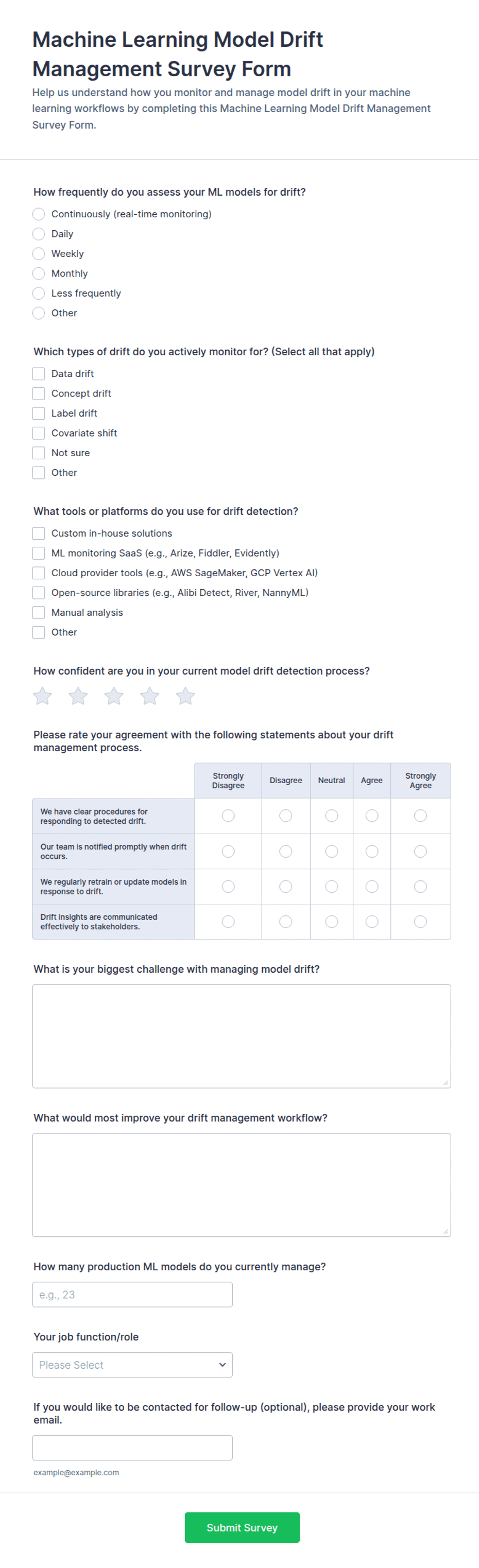Check Open-source libraries option
Screen dimensions: 479x1568
pos(38,592)
